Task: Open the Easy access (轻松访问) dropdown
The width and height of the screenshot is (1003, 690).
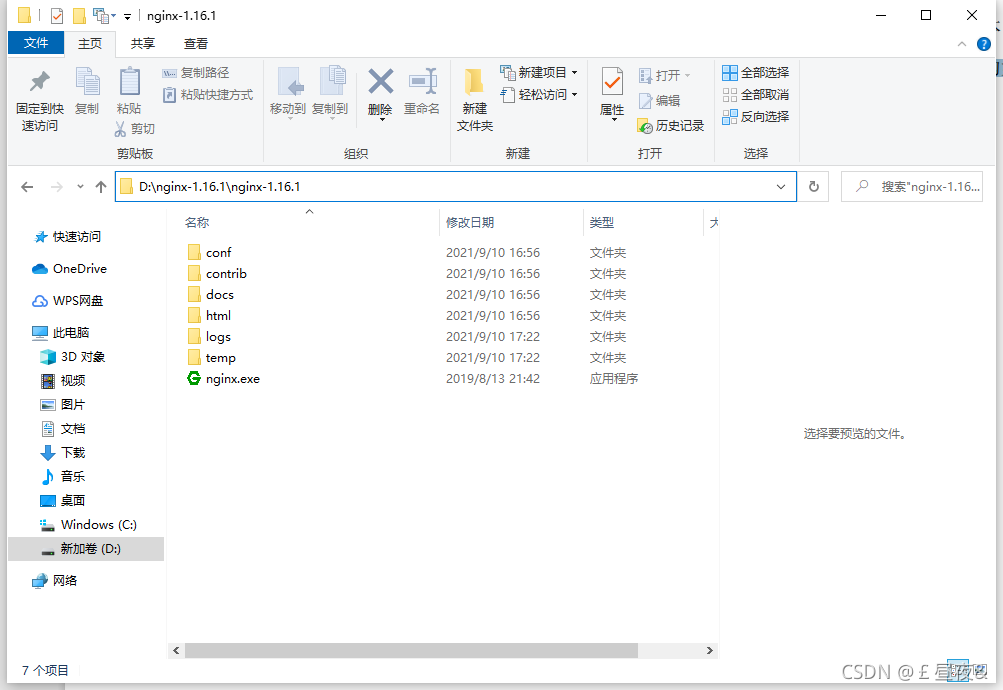Action: coord(539,95)
